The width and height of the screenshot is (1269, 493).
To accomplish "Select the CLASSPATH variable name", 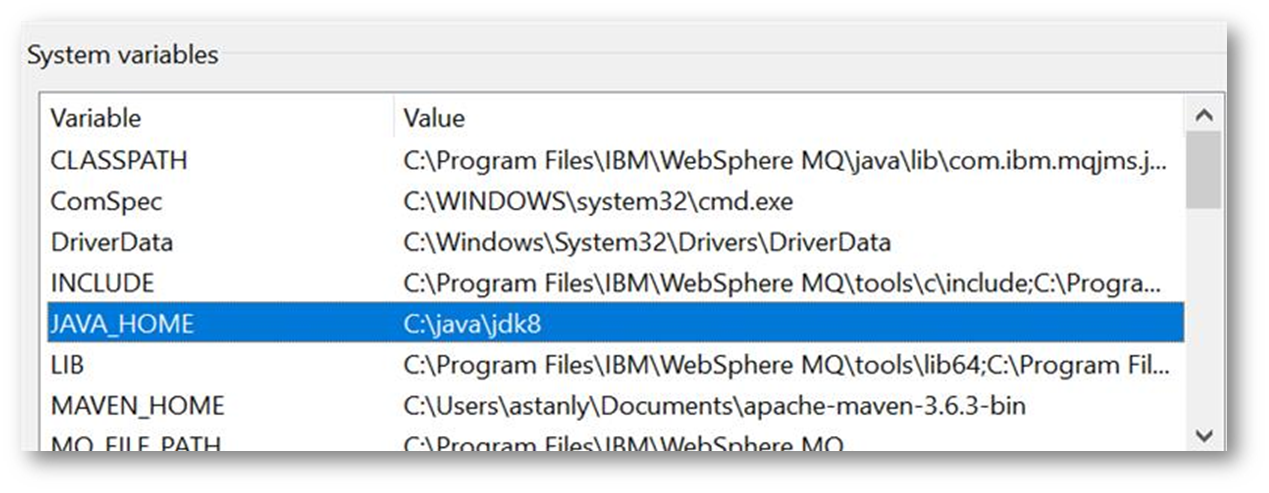I will pyautogui.click(x=119, y=160).
